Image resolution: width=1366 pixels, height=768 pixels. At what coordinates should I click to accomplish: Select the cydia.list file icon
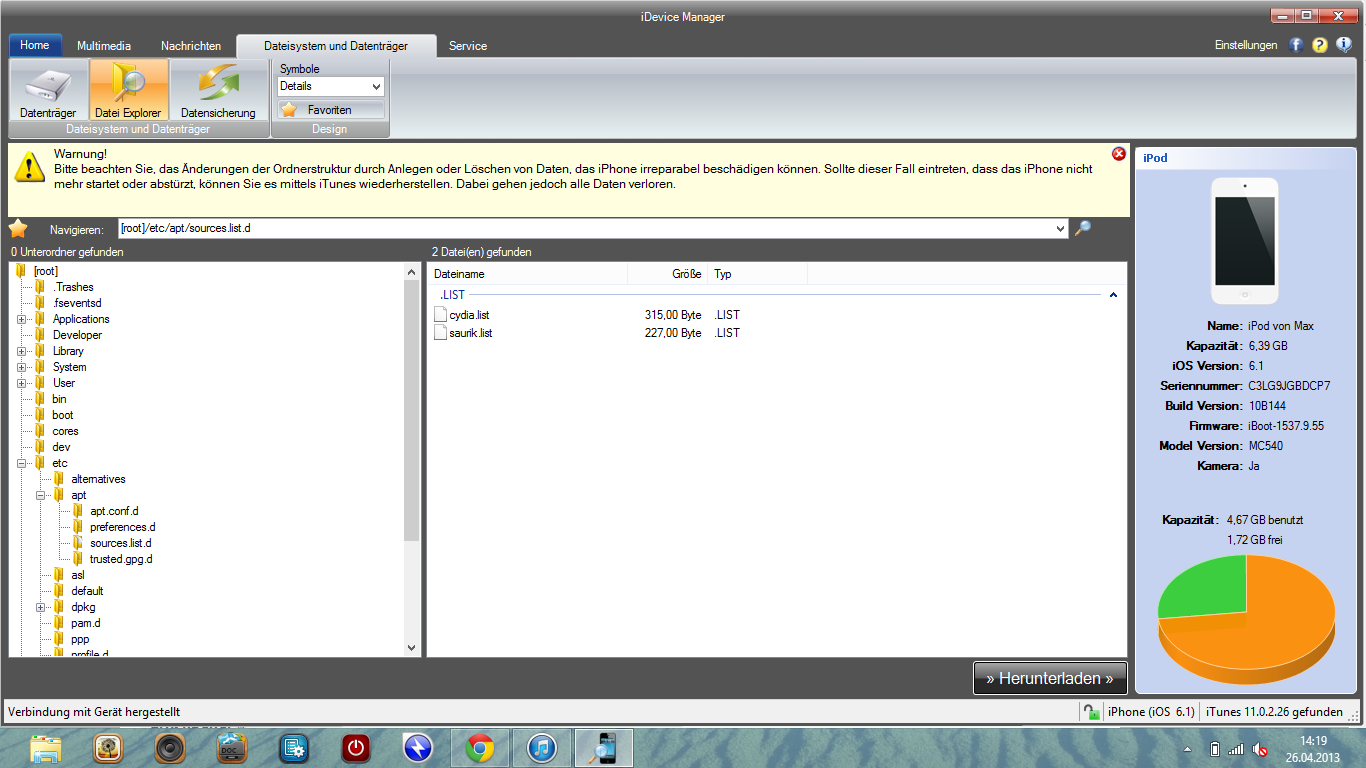[x=441, y=315]
